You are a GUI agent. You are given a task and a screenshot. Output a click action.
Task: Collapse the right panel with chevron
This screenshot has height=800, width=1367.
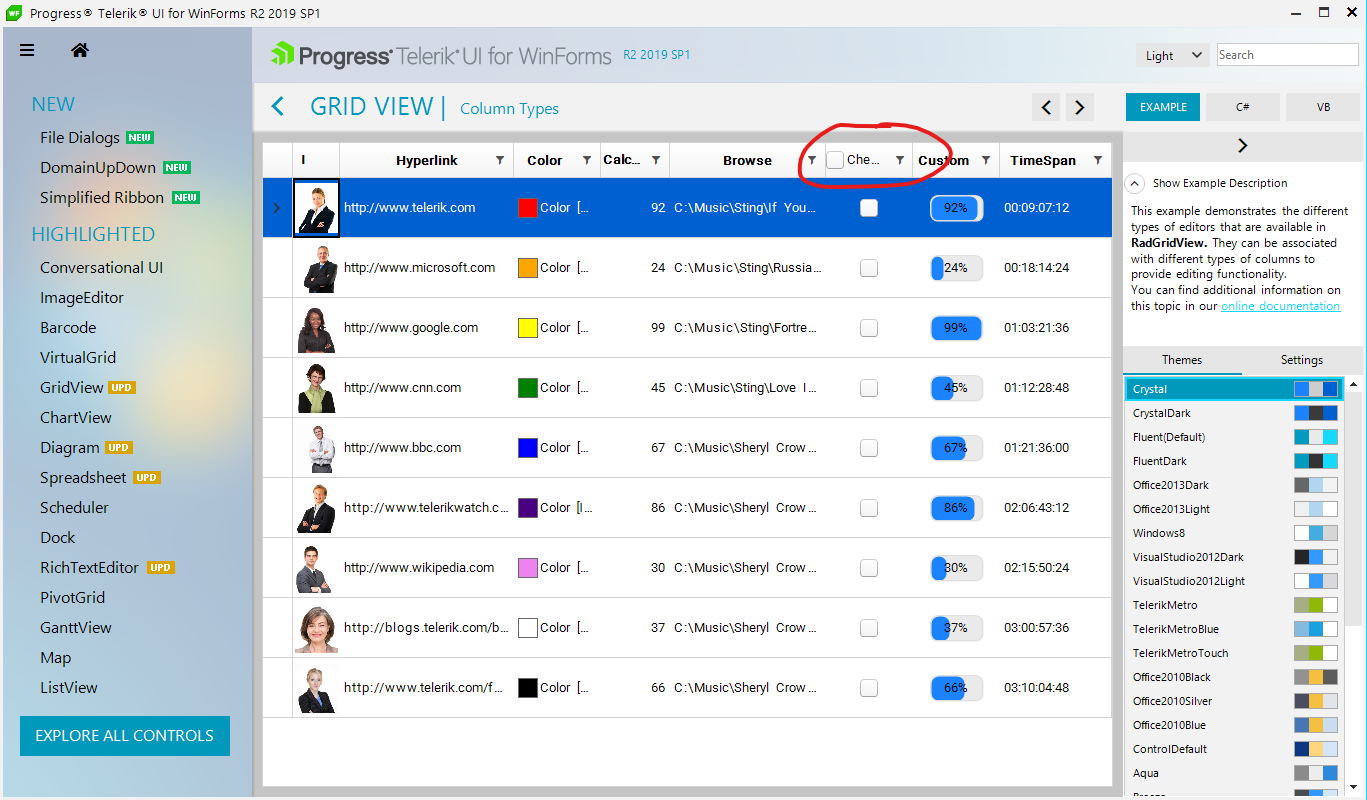pyautogui.click(x=1242, y=146)
